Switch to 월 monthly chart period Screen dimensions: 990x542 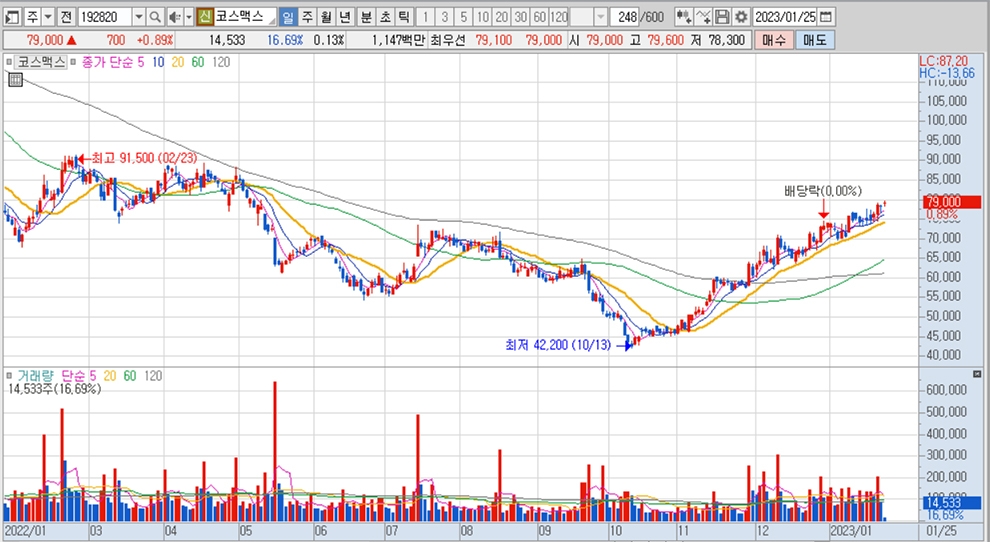[x=326, y=16]
